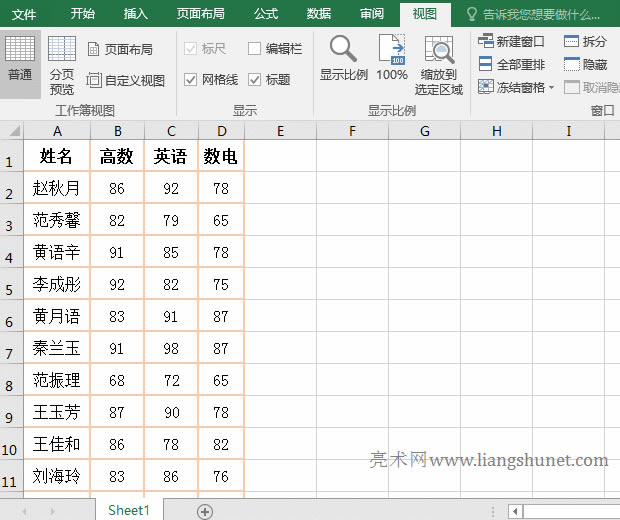Switch to the 数据 data tab
Viewport: 620px width, 520px height.
[x=319, y=14]
